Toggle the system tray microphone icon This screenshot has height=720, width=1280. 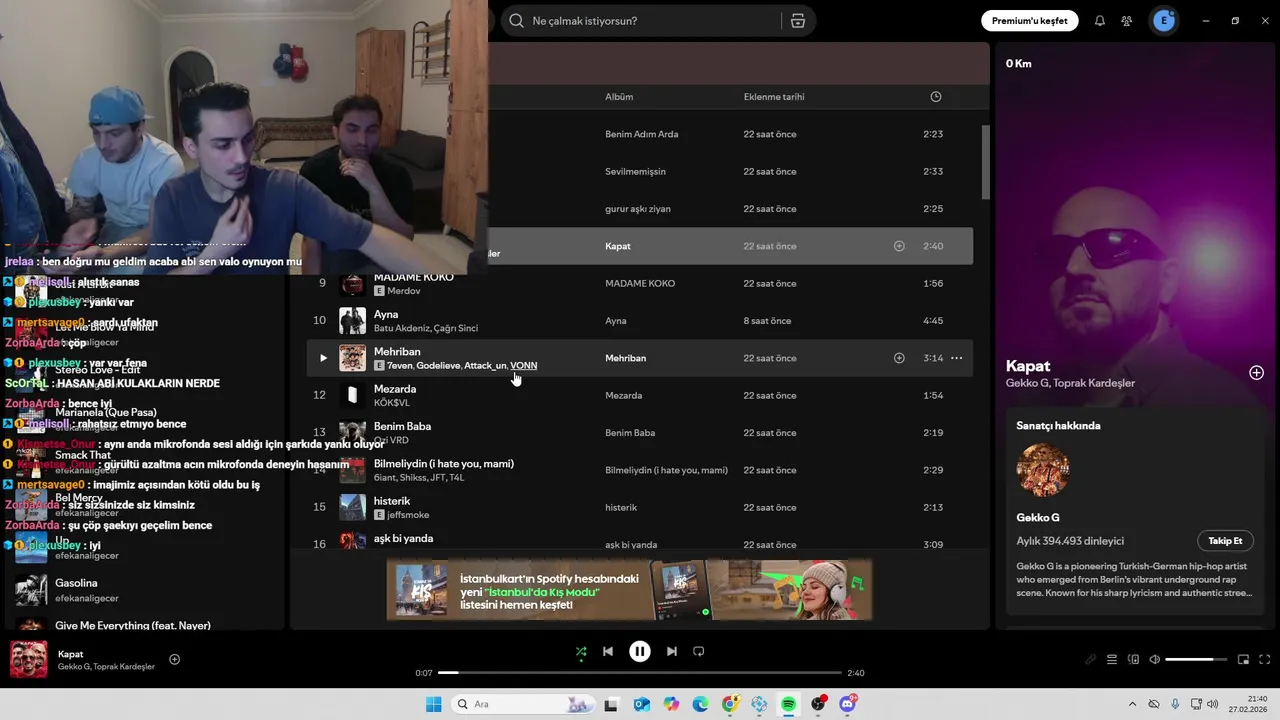click(1175, 704)
